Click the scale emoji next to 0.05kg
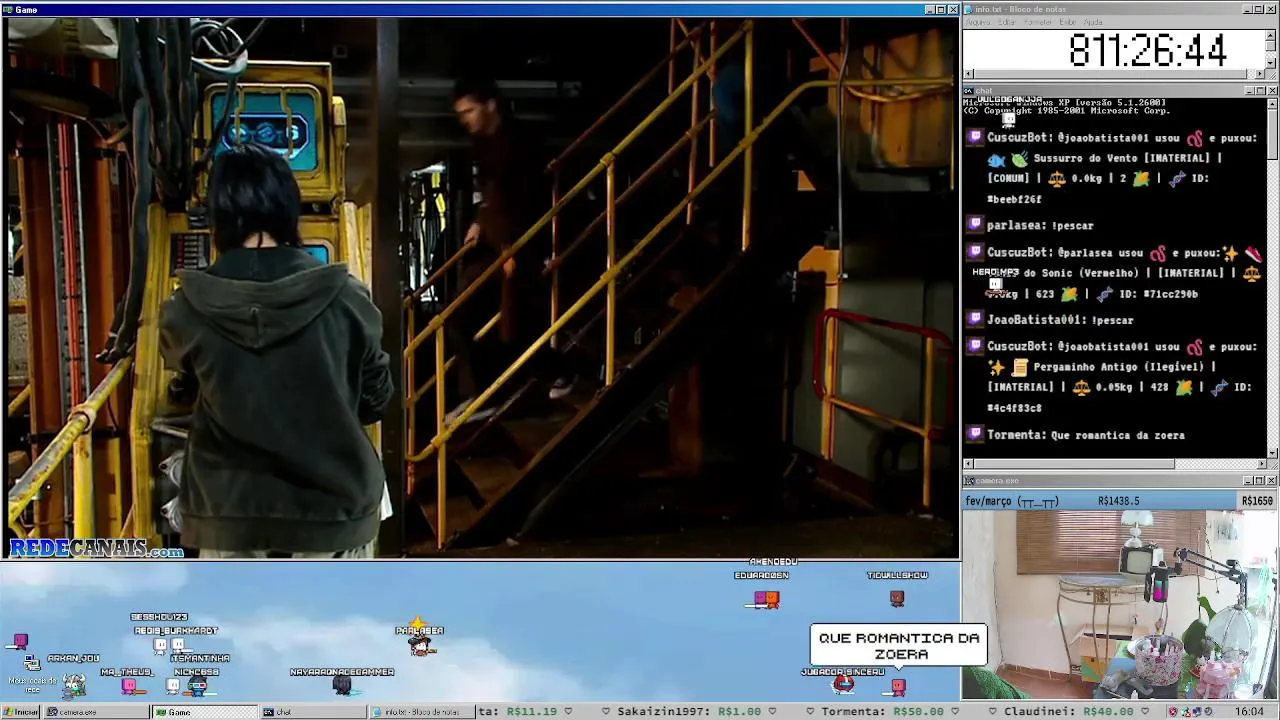Screen dimensions: 1280x720 click(1081, 387)
